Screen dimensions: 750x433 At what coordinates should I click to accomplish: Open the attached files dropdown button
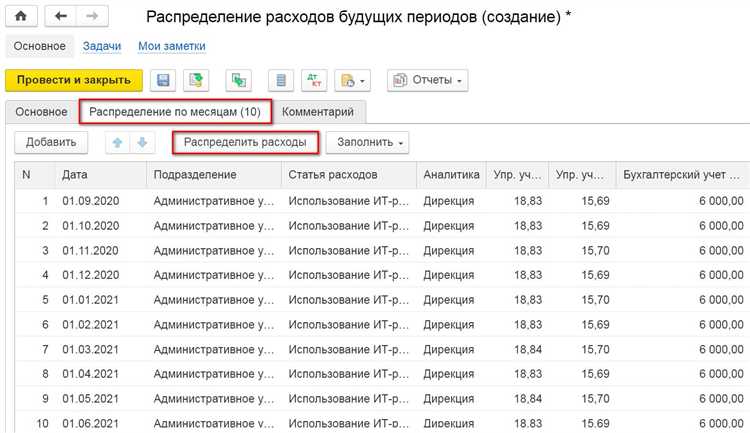click(353, 80)
